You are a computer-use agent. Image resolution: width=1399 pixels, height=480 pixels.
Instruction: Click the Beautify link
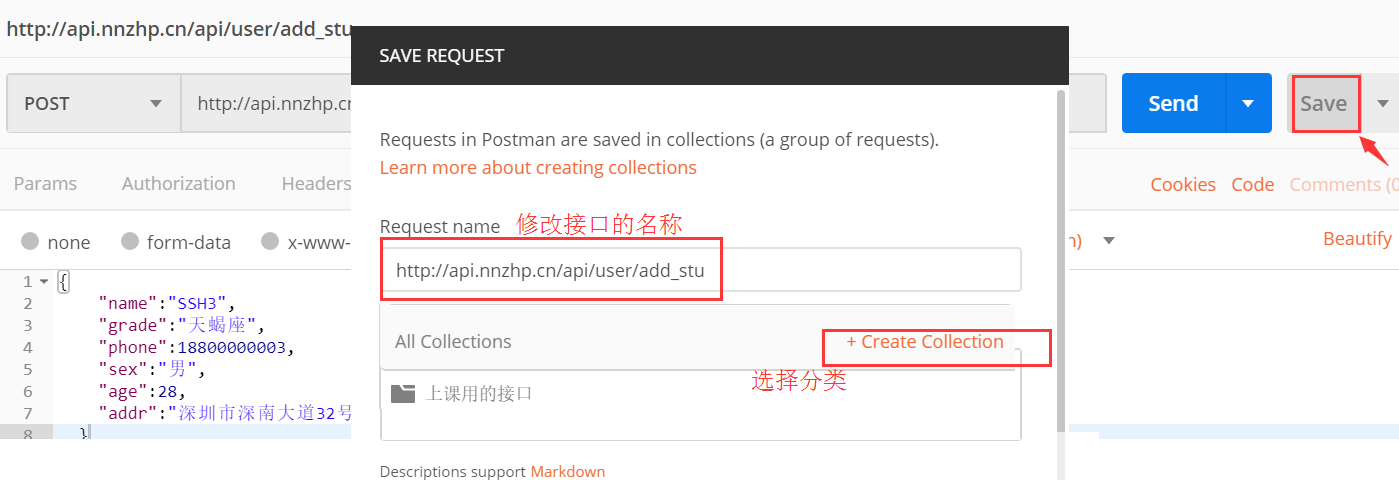click(1357, 238)
